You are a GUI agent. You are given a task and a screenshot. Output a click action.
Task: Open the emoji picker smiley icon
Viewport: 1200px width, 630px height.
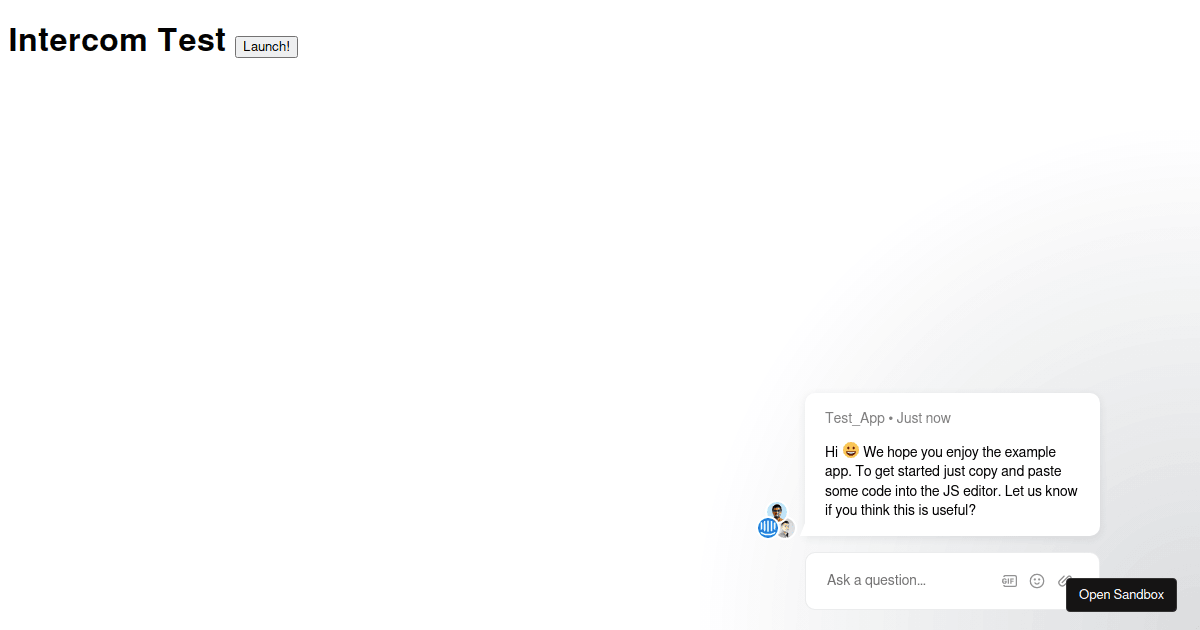1037,580
